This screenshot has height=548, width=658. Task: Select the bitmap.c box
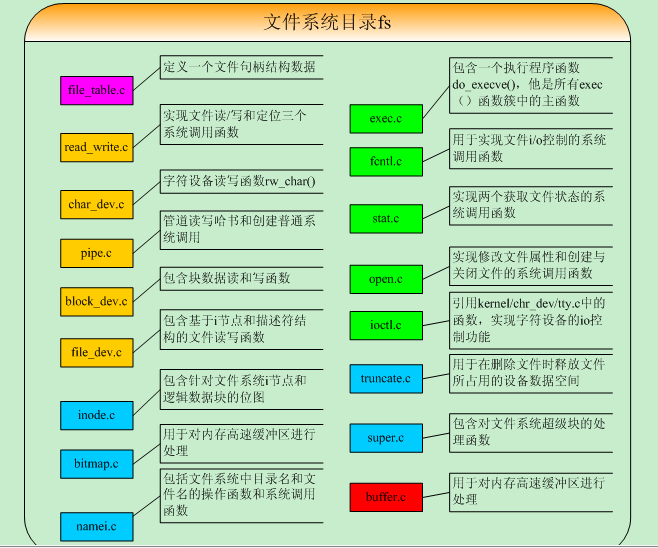pos(97,464)
